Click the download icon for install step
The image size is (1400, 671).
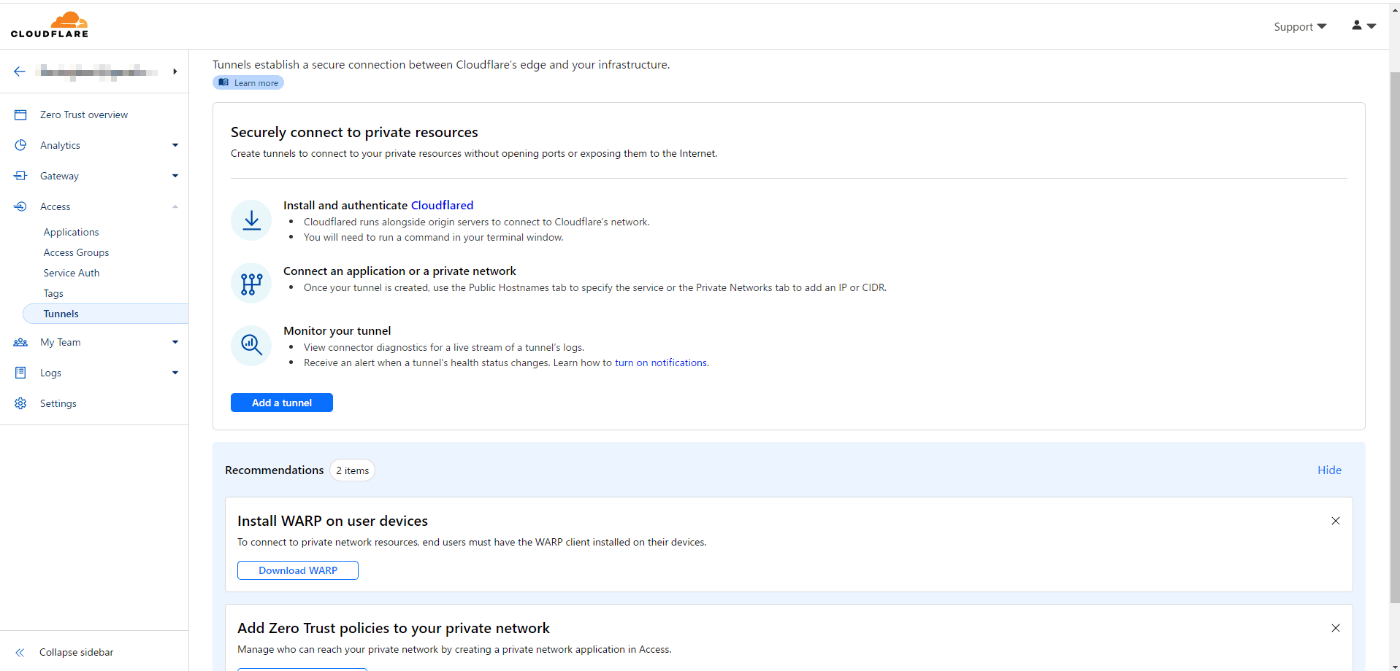pos(251,220)
